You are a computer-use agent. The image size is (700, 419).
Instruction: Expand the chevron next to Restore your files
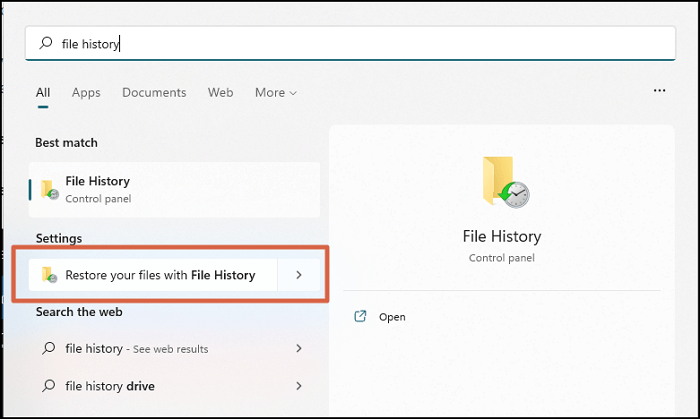click(x=299, y=275)
